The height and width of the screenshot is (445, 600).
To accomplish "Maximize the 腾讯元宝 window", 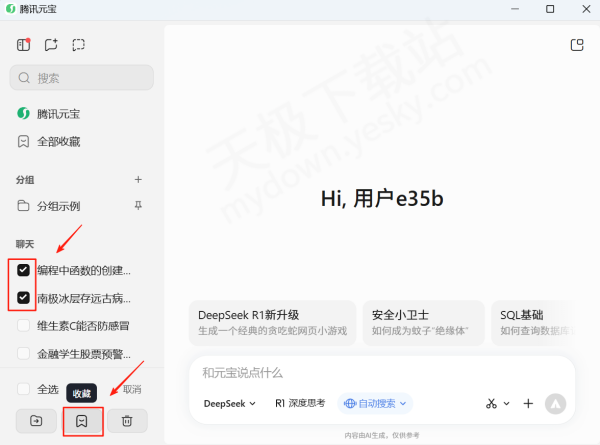I will coord(550,8).
